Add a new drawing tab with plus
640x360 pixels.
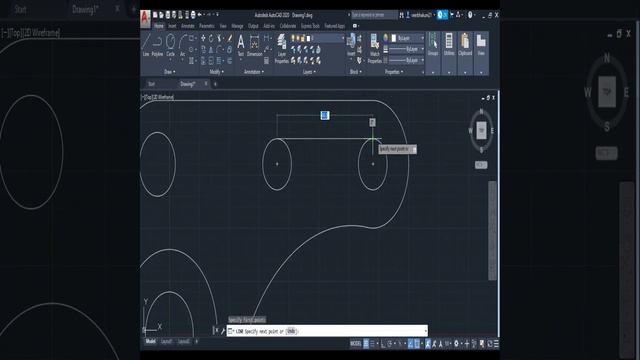tap(215, 84)
